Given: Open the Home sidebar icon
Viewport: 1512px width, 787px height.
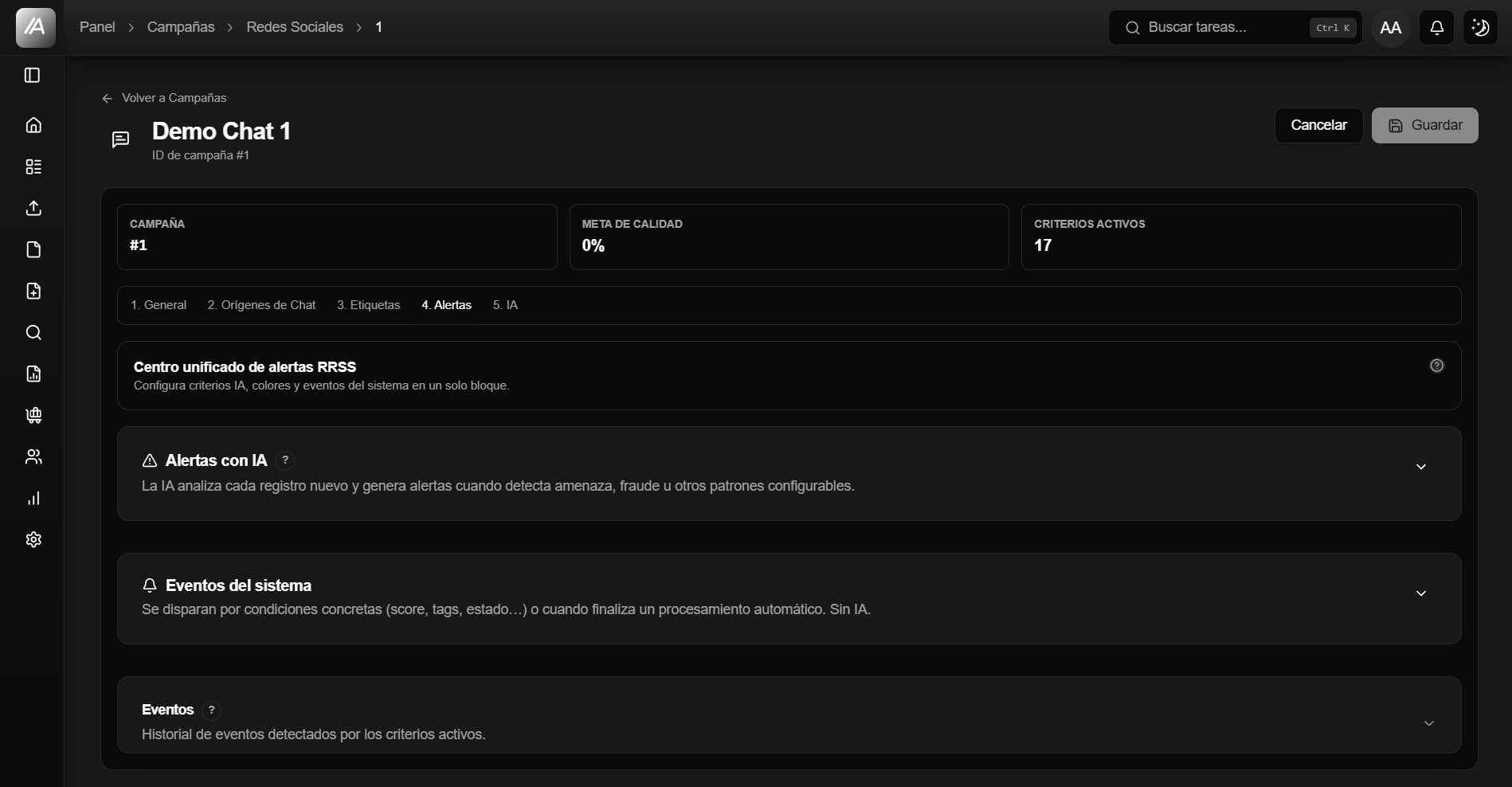Looking at the screenshot, I should tap(33, 125).
